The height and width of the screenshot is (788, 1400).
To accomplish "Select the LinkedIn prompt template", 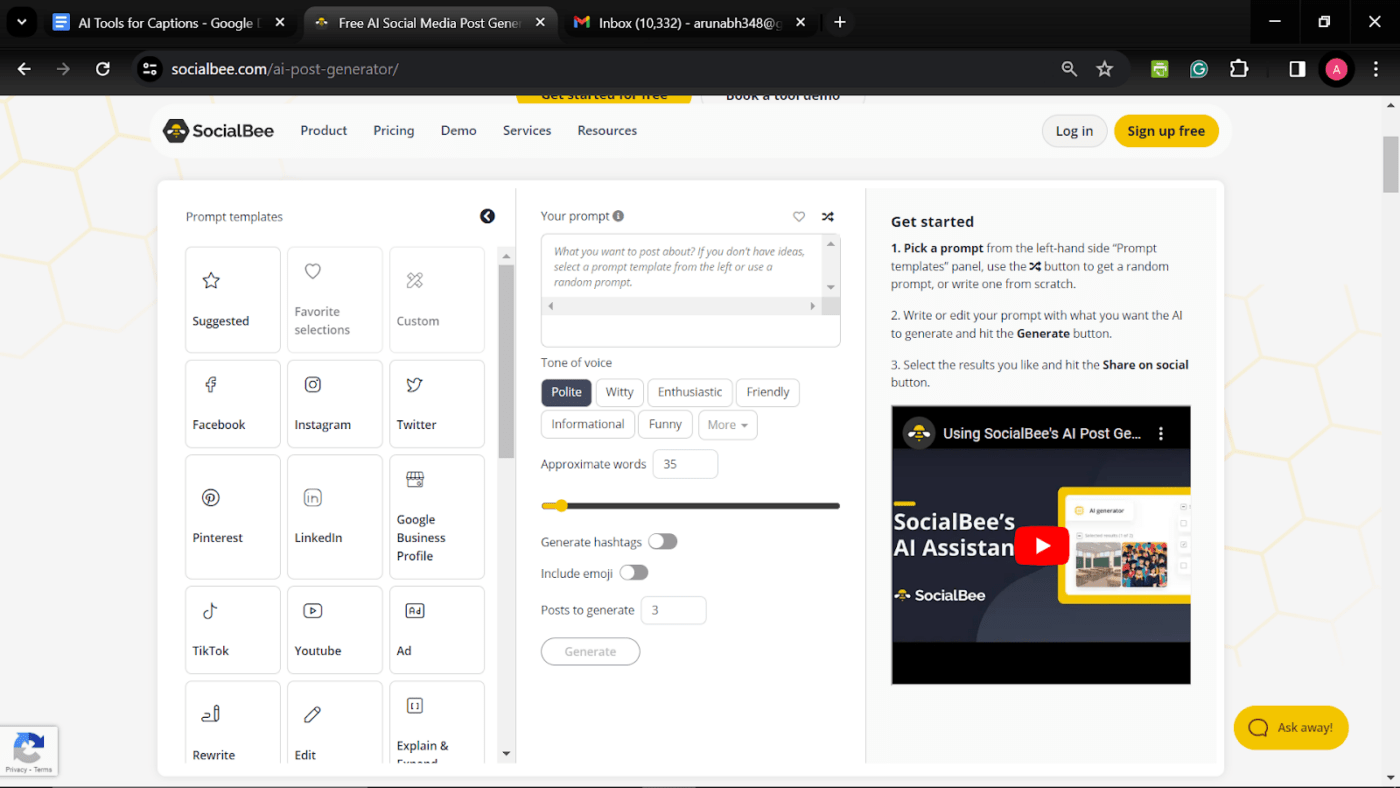I will pyautogui.click(x=334, y=517).
